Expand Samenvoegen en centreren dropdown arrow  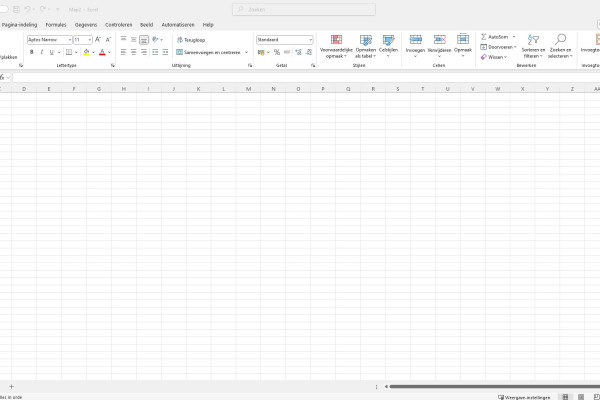(247, 52)
